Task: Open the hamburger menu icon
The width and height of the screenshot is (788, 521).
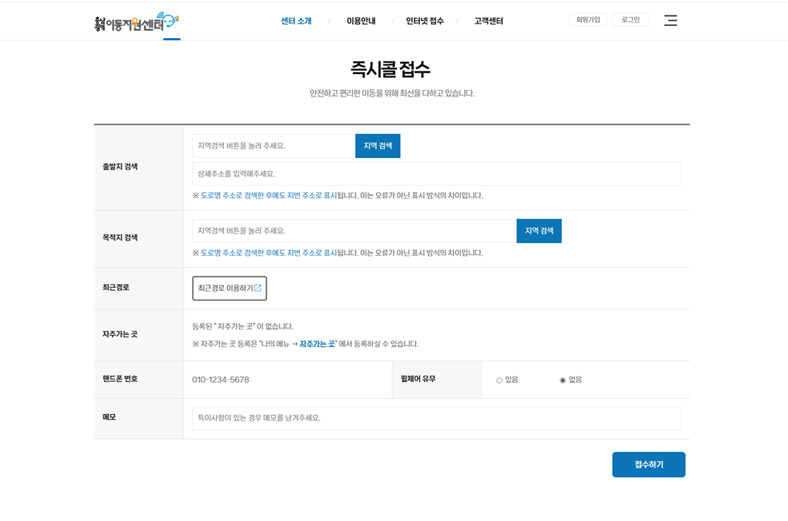Action: click(670, 20)
